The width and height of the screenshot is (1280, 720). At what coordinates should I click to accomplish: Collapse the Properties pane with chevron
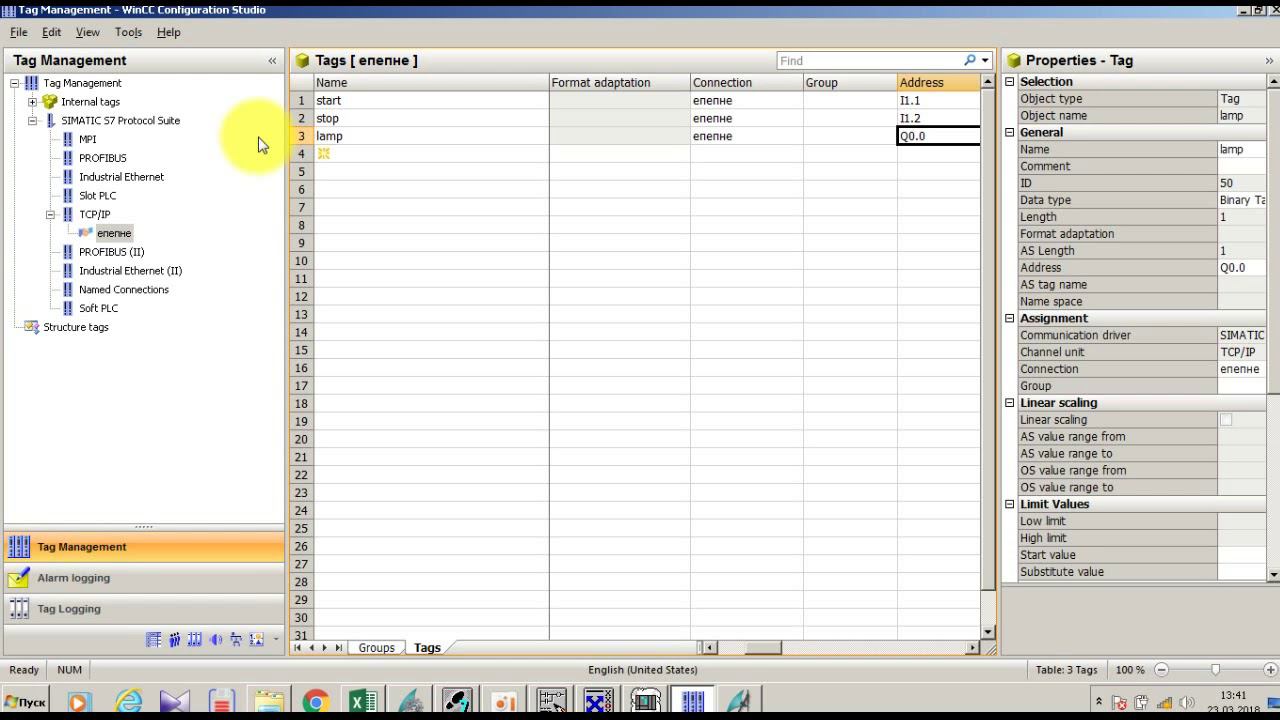[1269, 61]
